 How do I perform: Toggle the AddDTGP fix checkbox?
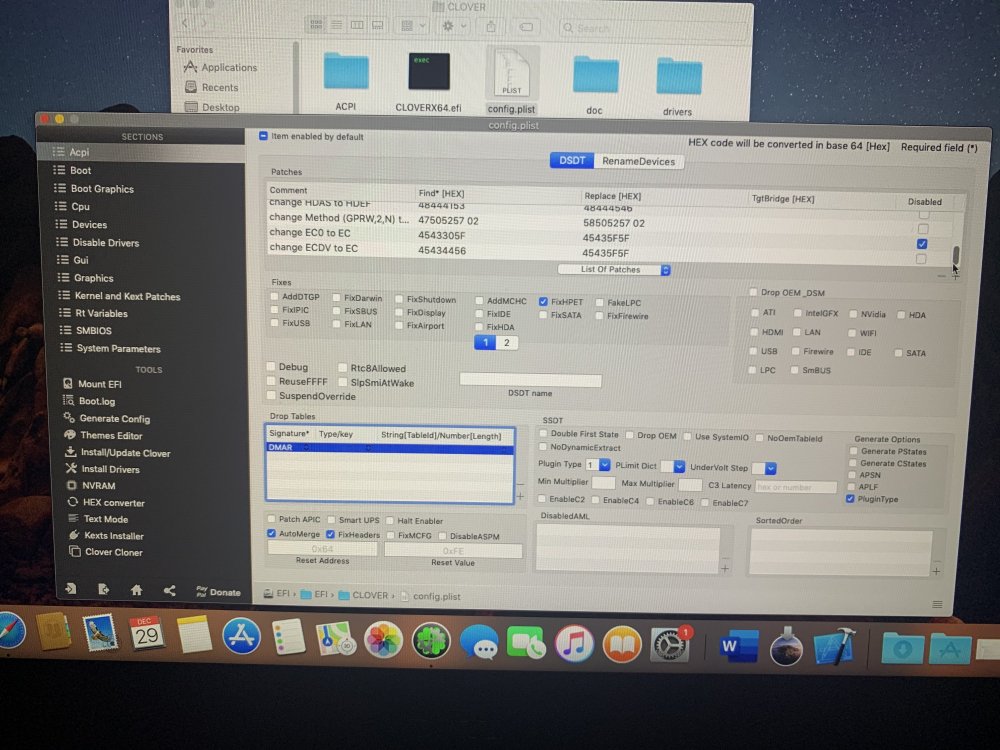click(x=275, y=297)
